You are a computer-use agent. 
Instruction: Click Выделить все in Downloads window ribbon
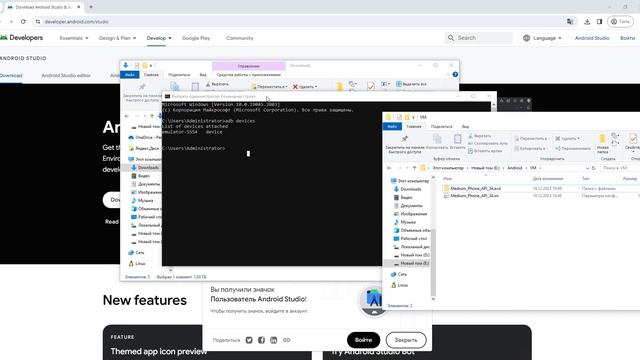(x=411, y=84)
